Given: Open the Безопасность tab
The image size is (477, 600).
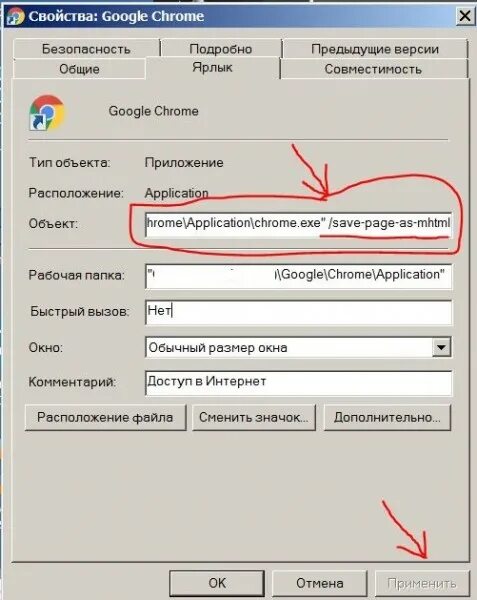Looking at the screenshot, I should (86, 49).
